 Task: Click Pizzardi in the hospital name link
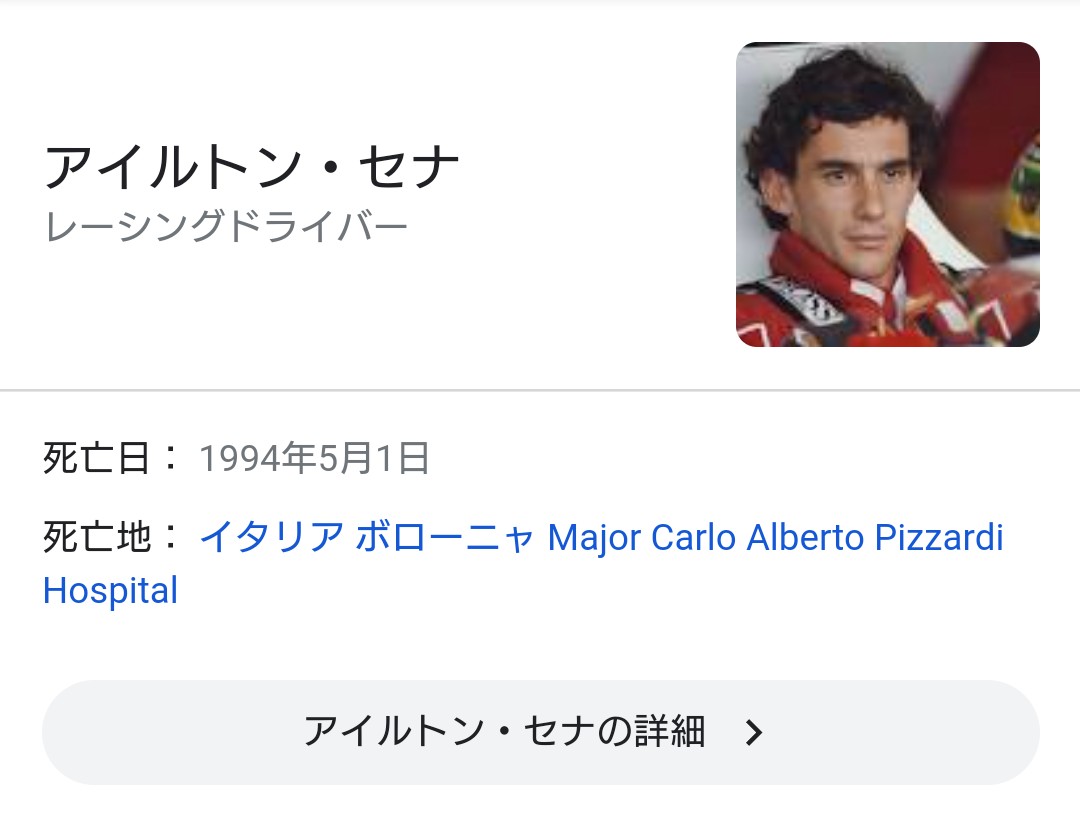point(939,538)
